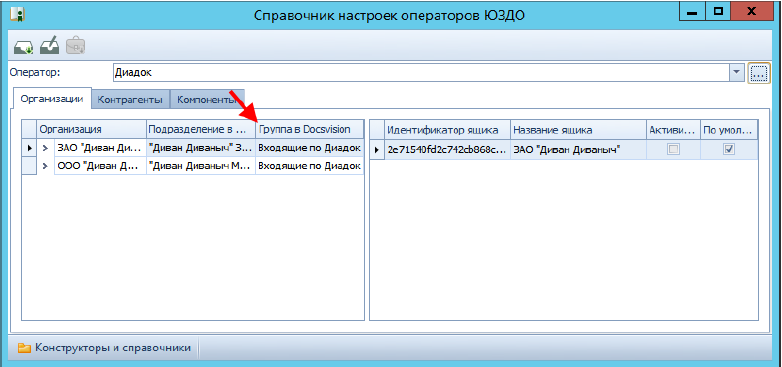
Task: Click the Оператор field showing Диадок
Action: [x=421, y=72]
